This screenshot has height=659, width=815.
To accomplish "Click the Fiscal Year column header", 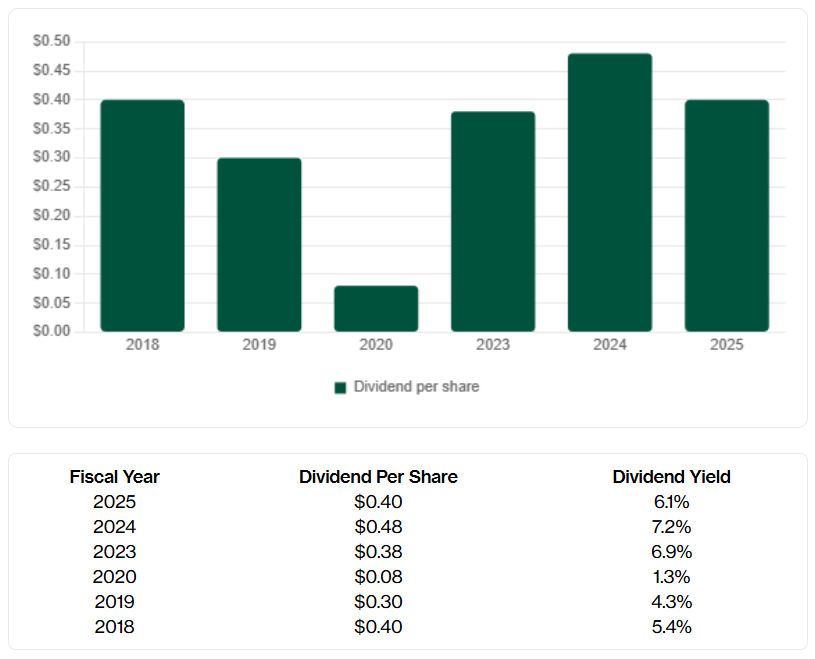I will click(x=114, y=477).
